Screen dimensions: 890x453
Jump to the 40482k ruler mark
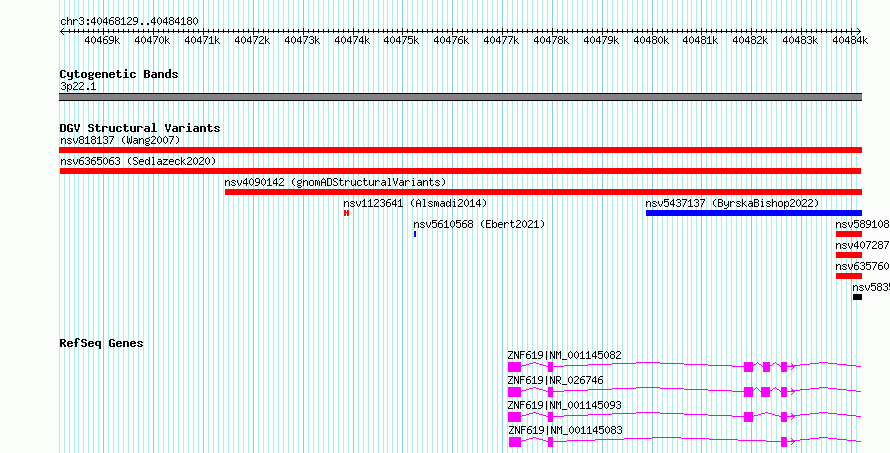pos(750,40)
